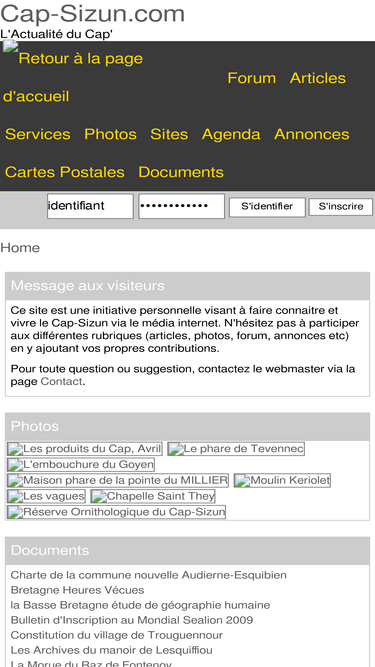Click the S'identifier button

tap(267, 207)
